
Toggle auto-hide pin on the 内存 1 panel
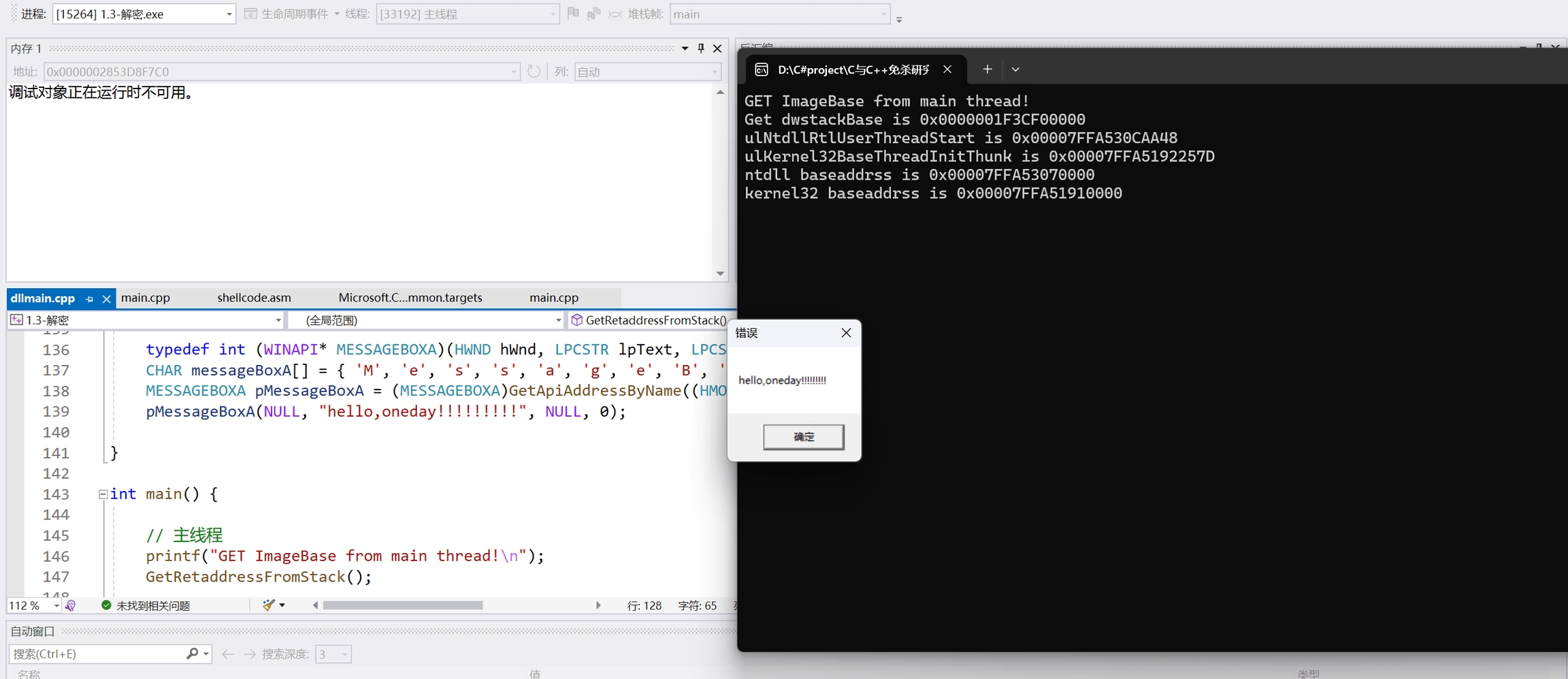click(701, 48)
